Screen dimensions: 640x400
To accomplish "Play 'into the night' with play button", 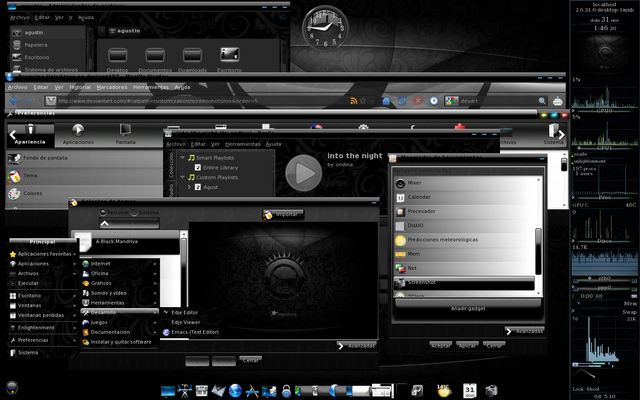I will coord(303,173).
